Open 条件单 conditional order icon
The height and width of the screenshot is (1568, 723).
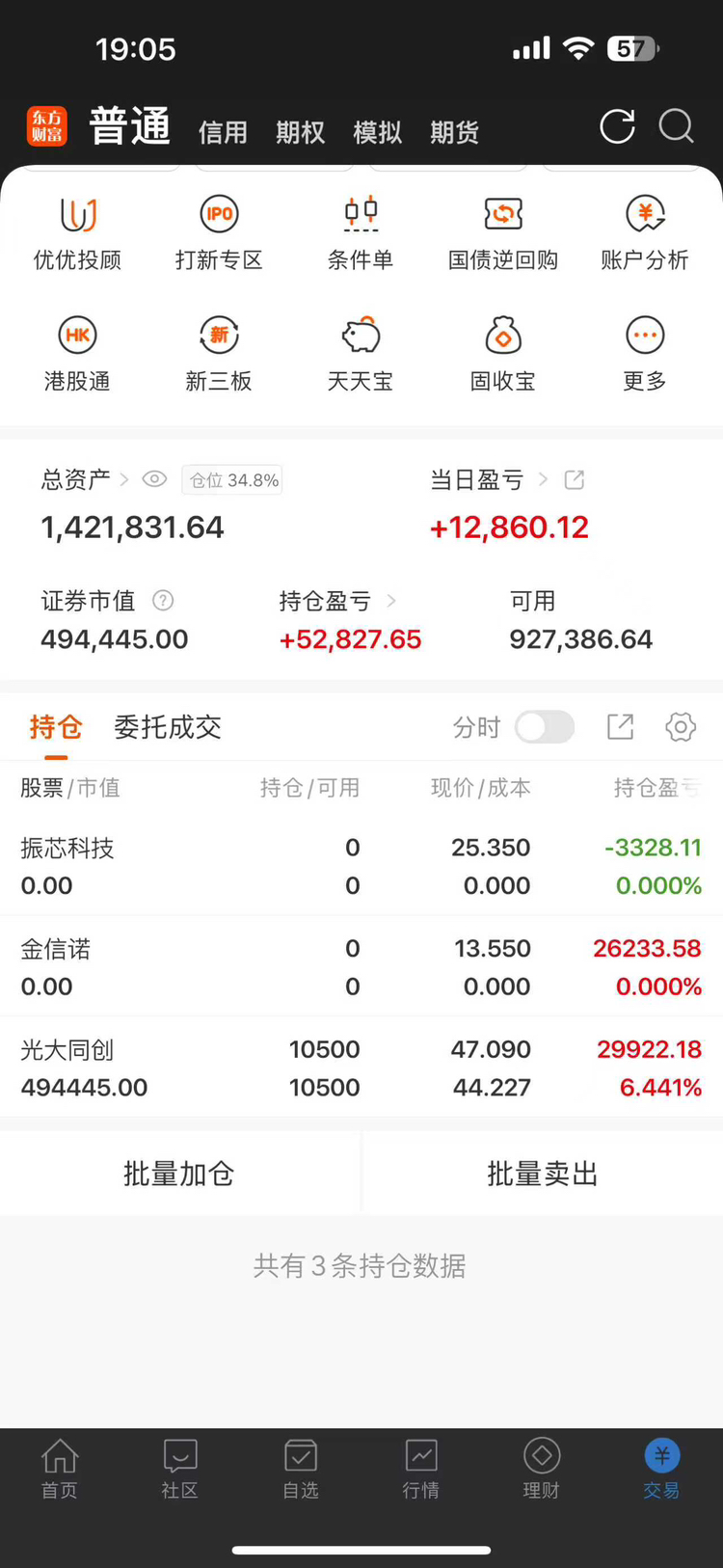pos(361,214)
